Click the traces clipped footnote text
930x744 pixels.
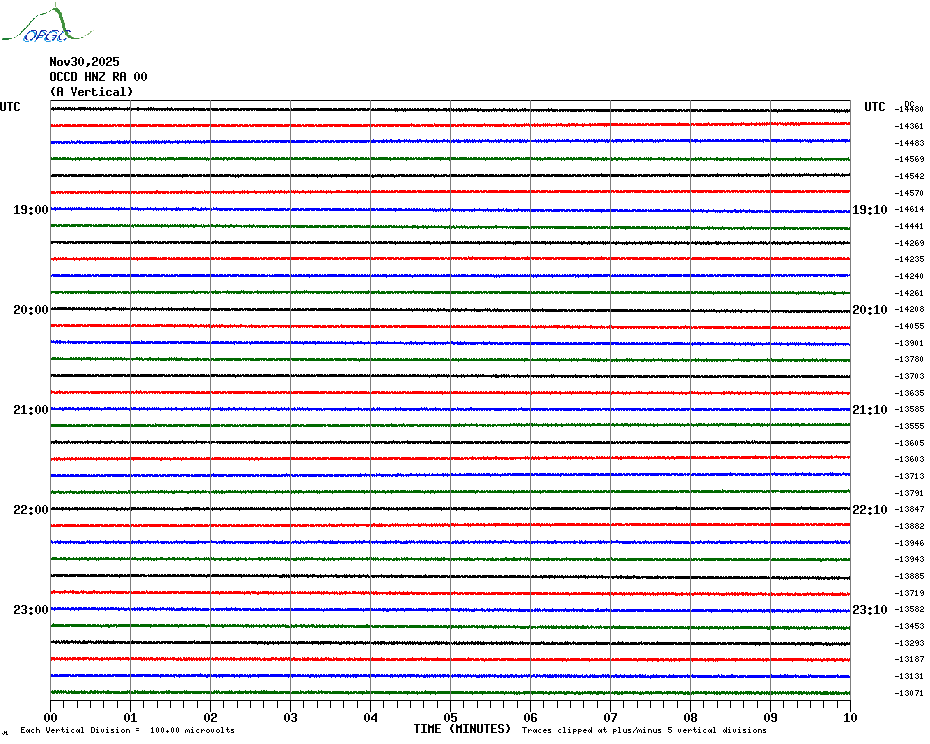644,730
